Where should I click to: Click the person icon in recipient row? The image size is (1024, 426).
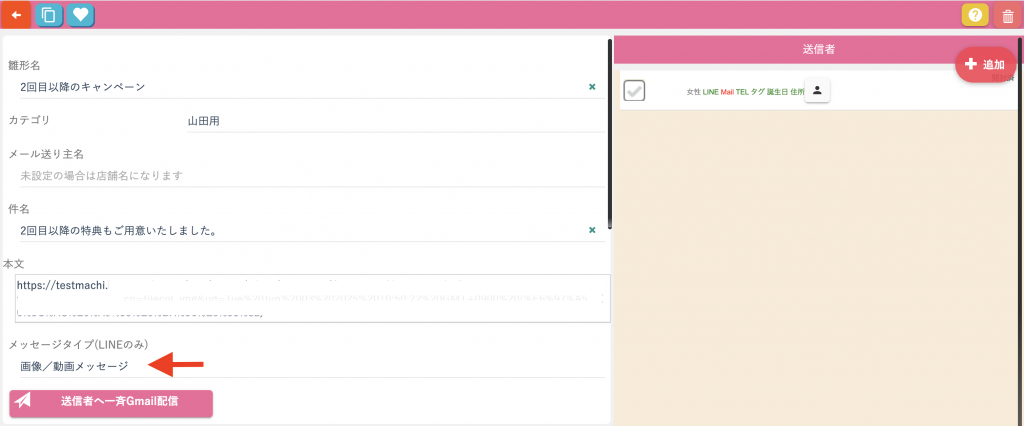tap(817, 91)
